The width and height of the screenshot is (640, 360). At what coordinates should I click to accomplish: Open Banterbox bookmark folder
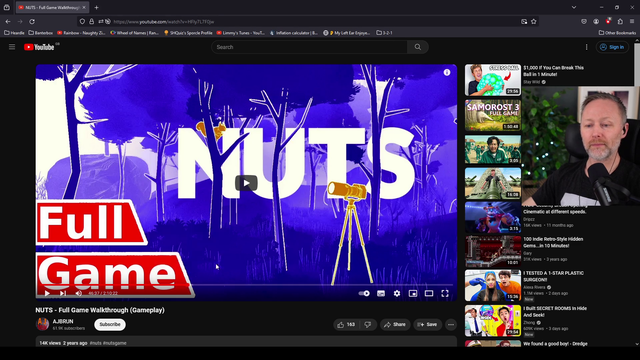[41, 33]
